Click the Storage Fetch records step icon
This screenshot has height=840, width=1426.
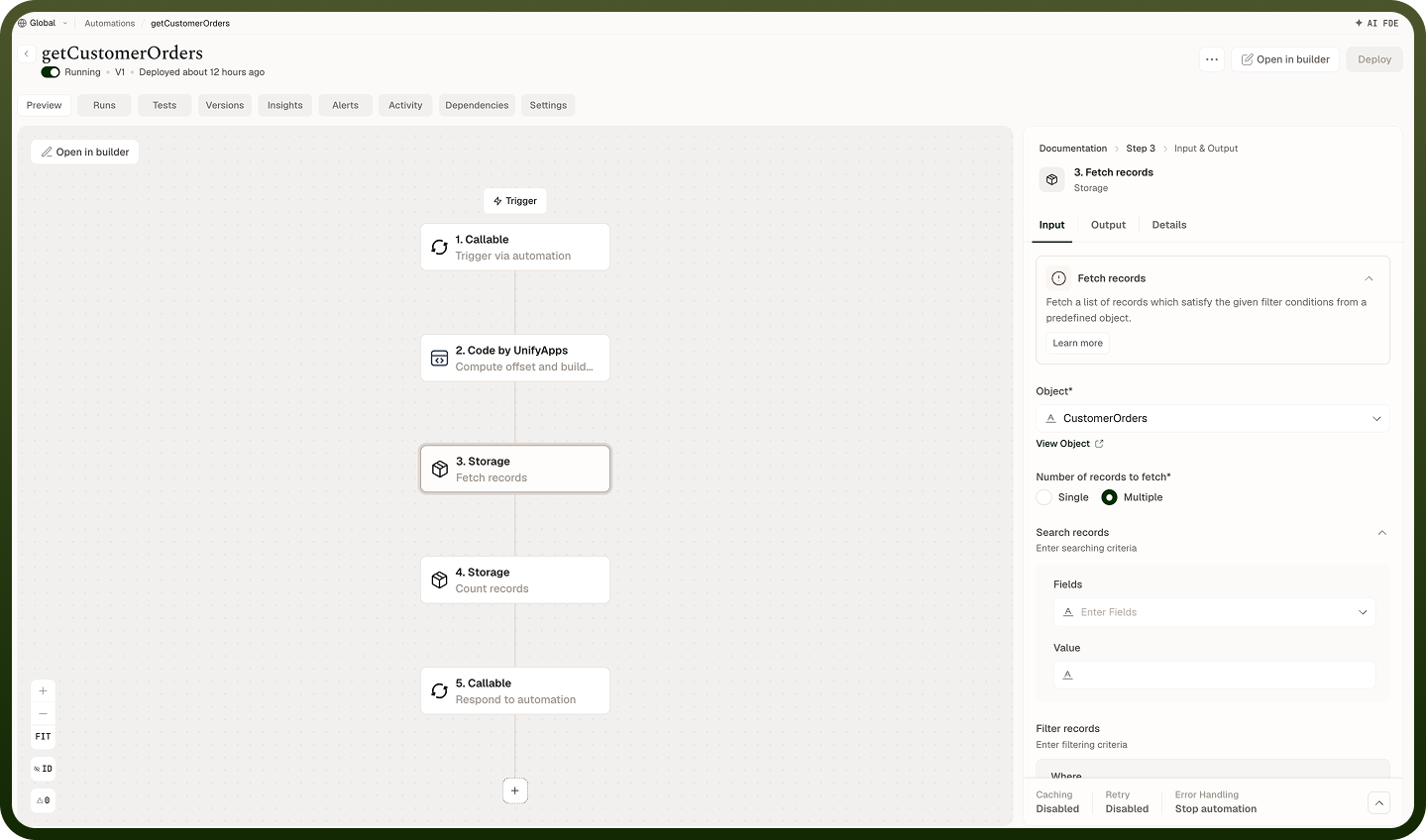pos(440,470)
